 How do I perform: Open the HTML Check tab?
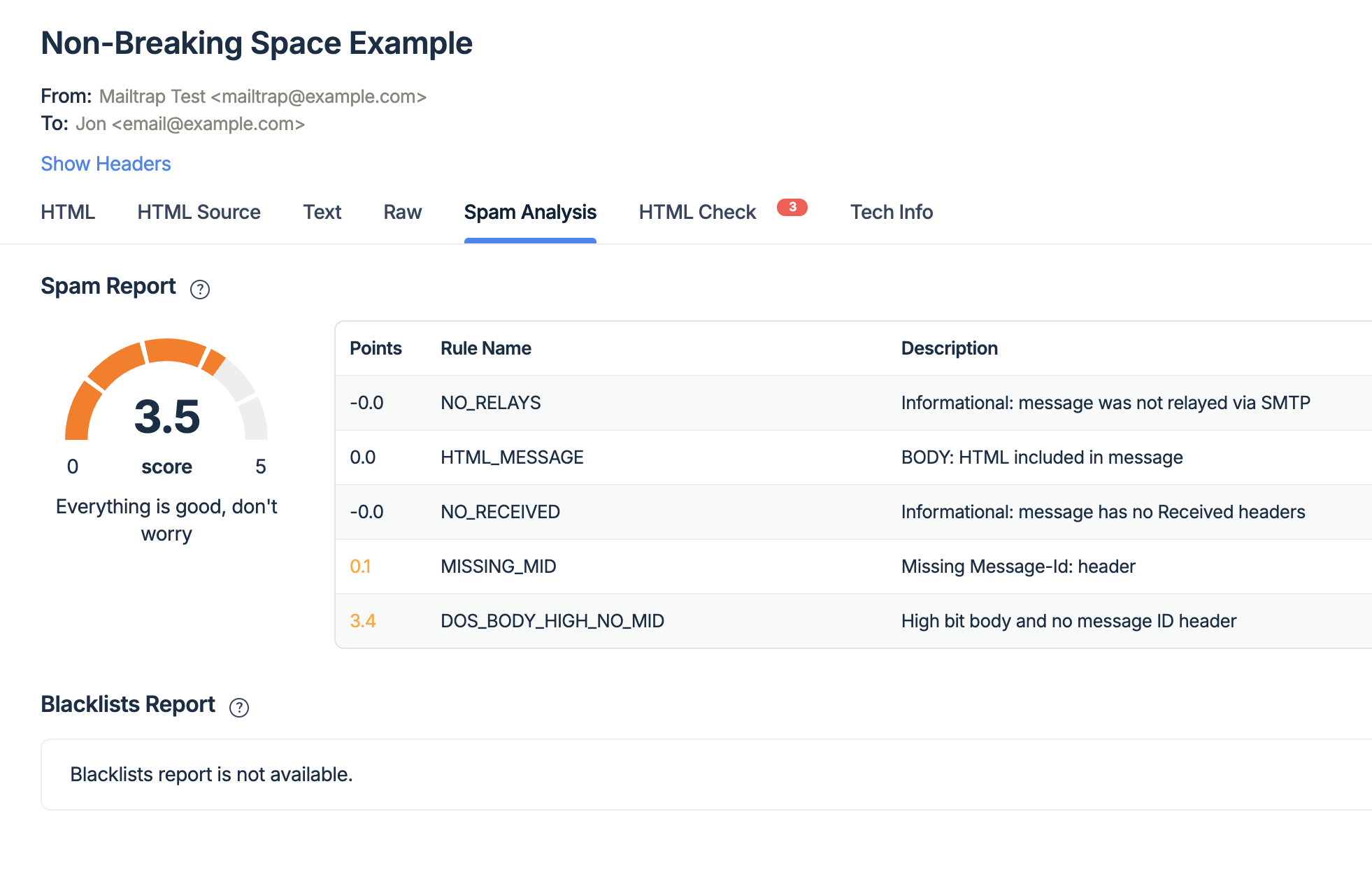pos(696,212)
